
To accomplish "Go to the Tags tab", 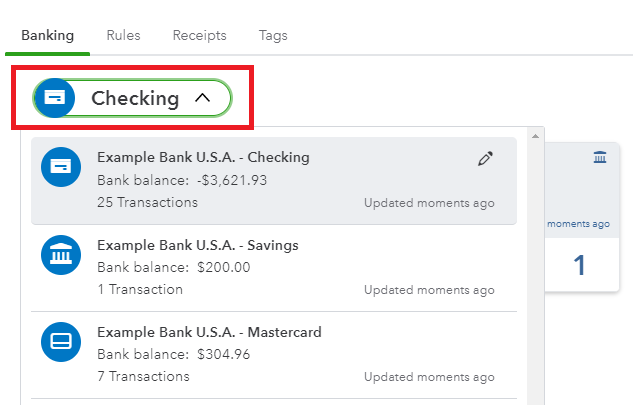I will [273, 36].
